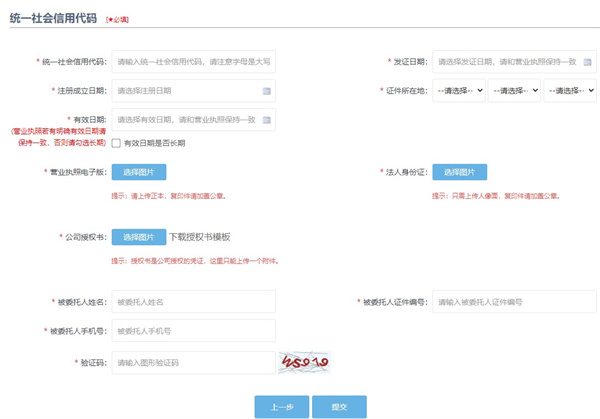Focus the 统一社会信用代码 input field
Viewport: 600px width, 419px height.
pos(194,62)
